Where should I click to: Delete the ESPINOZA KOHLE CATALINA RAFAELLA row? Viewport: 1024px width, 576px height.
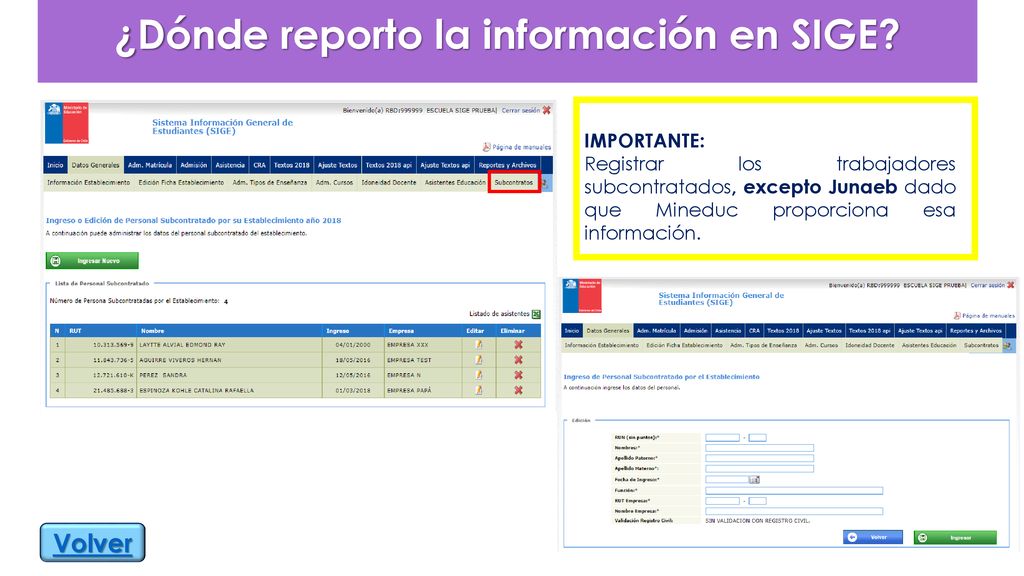(519, 390)
